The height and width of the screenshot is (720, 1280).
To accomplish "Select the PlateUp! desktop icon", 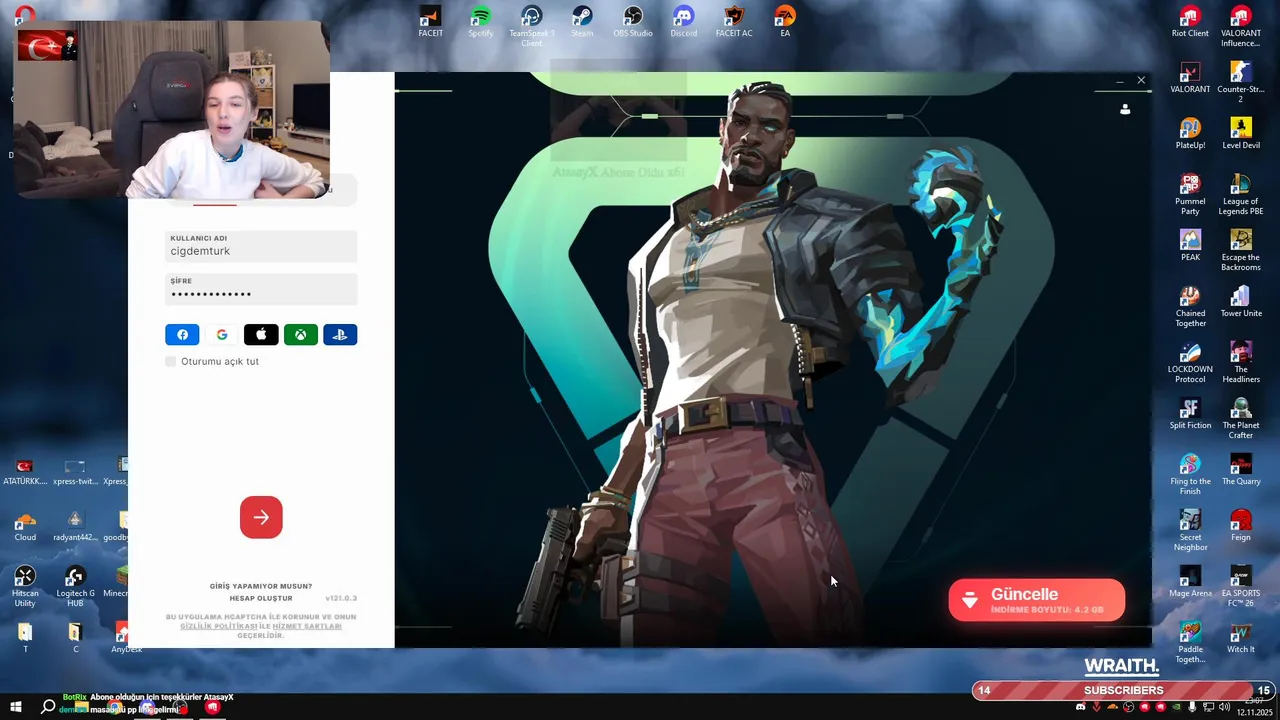I will [x=1190, y=134].
